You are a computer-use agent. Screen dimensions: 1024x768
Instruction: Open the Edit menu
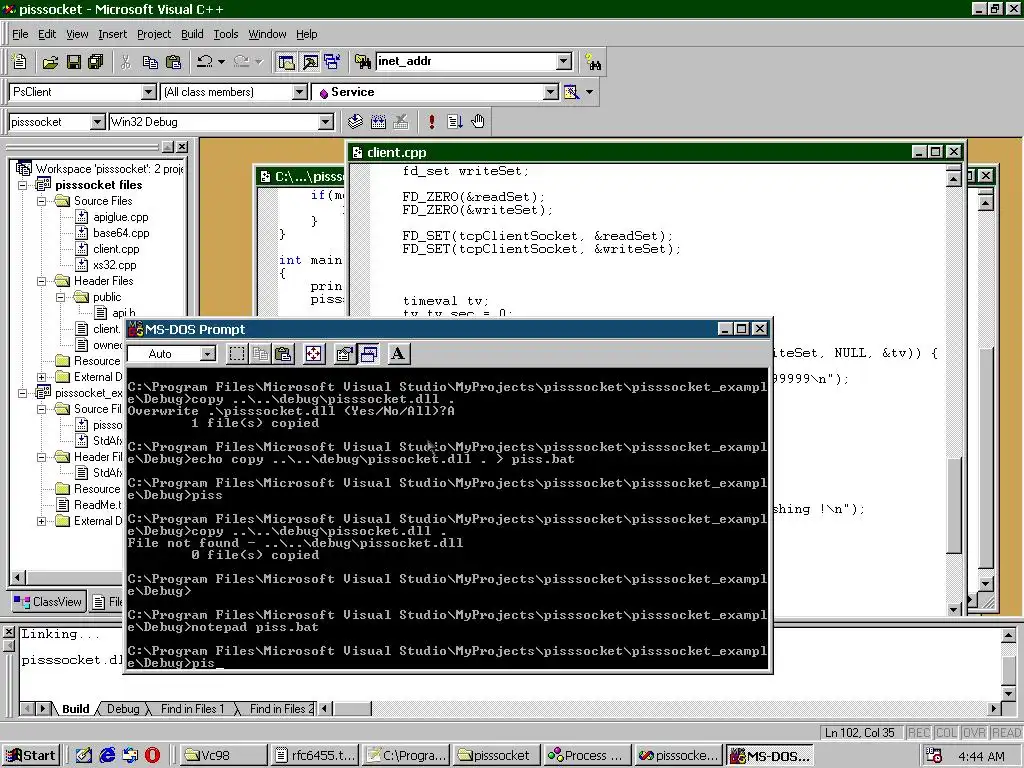[47, 34]
